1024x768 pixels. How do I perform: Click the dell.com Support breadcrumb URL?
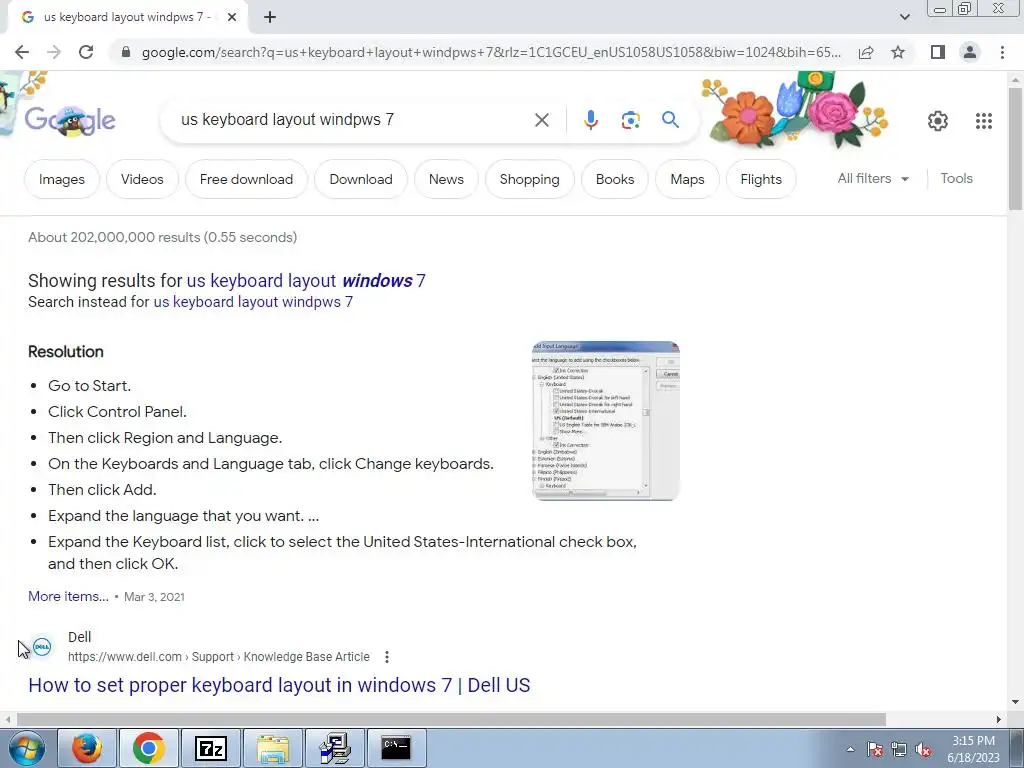point(219,657)
